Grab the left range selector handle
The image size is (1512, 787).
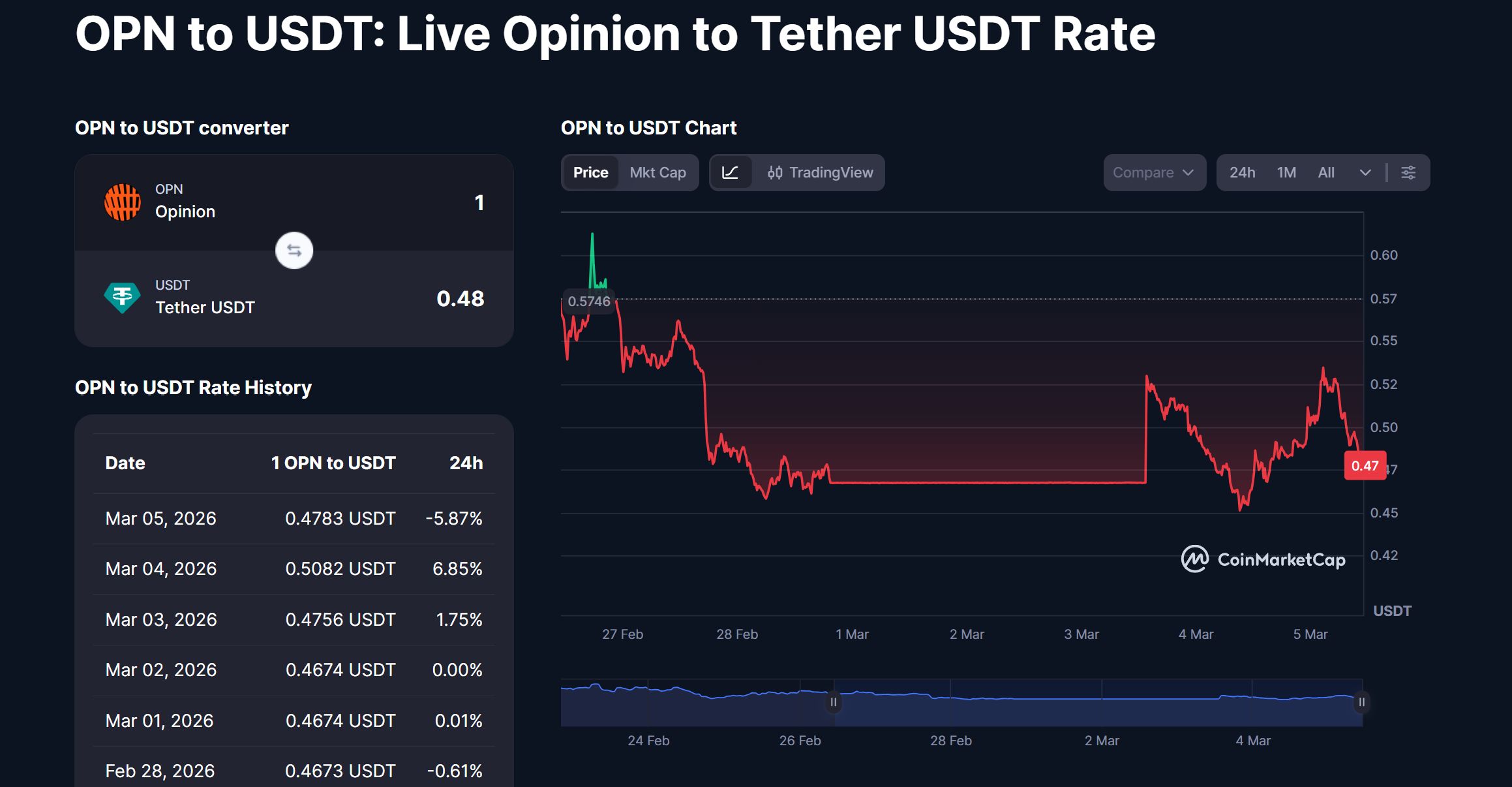834,702
